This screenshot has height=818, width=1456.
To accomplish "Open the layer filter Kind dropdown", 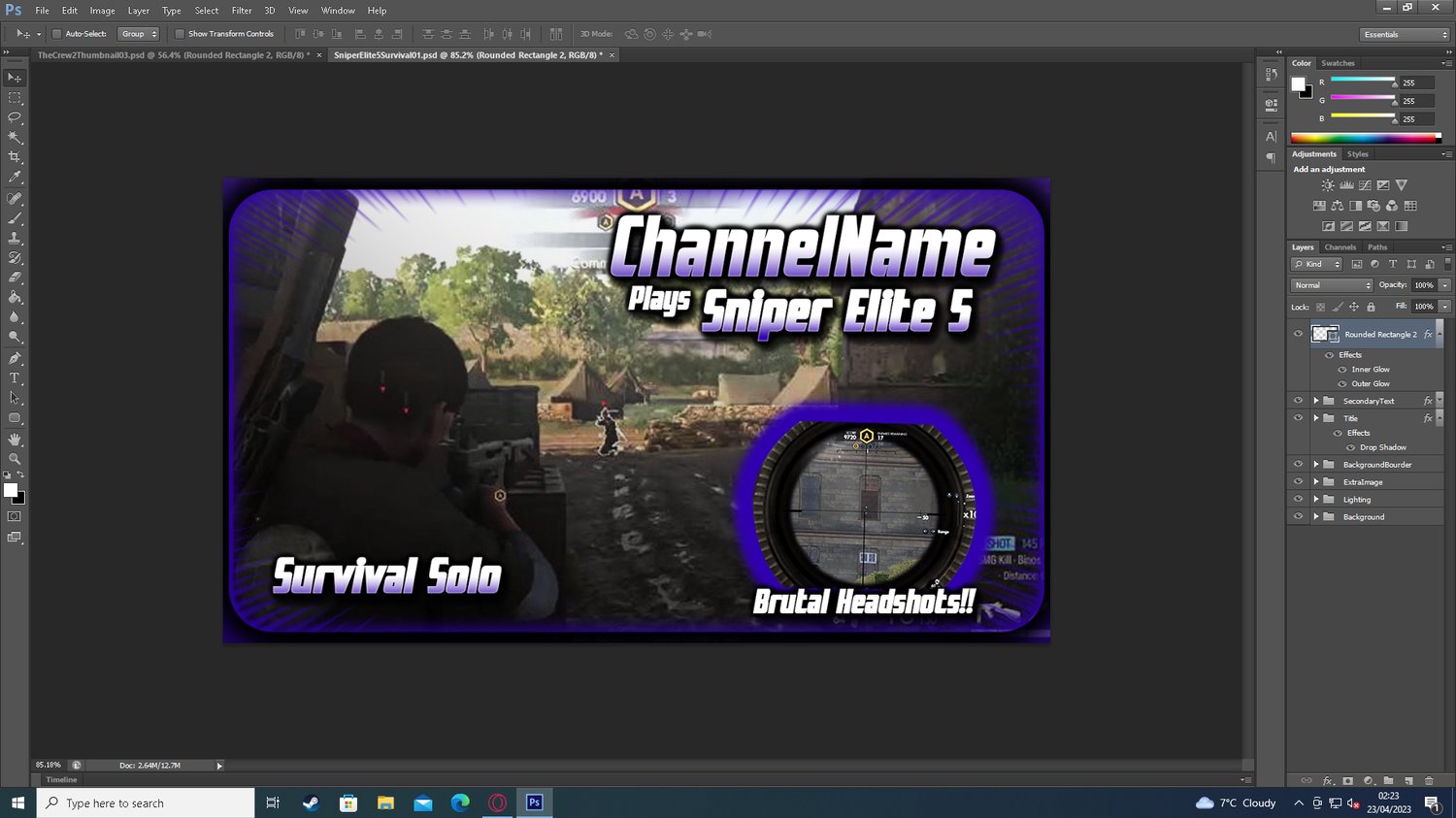I will (x=1316, y=264).
